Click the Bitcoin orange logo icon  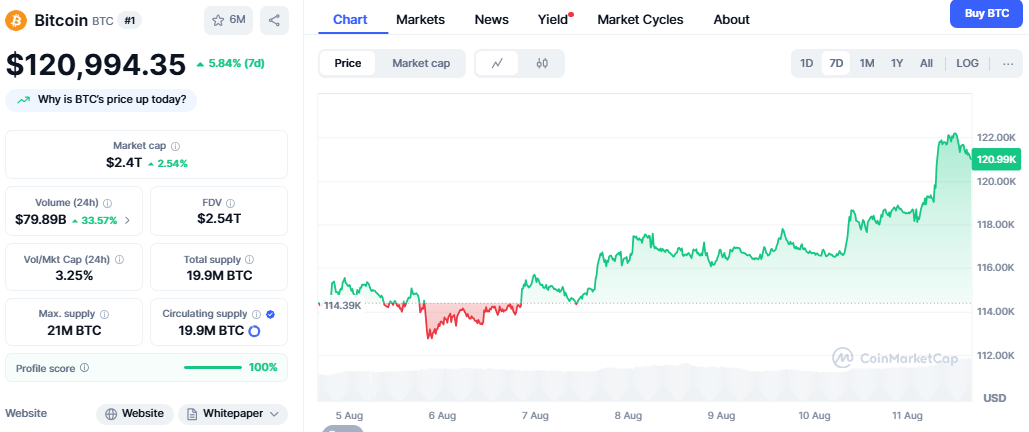pos(16,20)
